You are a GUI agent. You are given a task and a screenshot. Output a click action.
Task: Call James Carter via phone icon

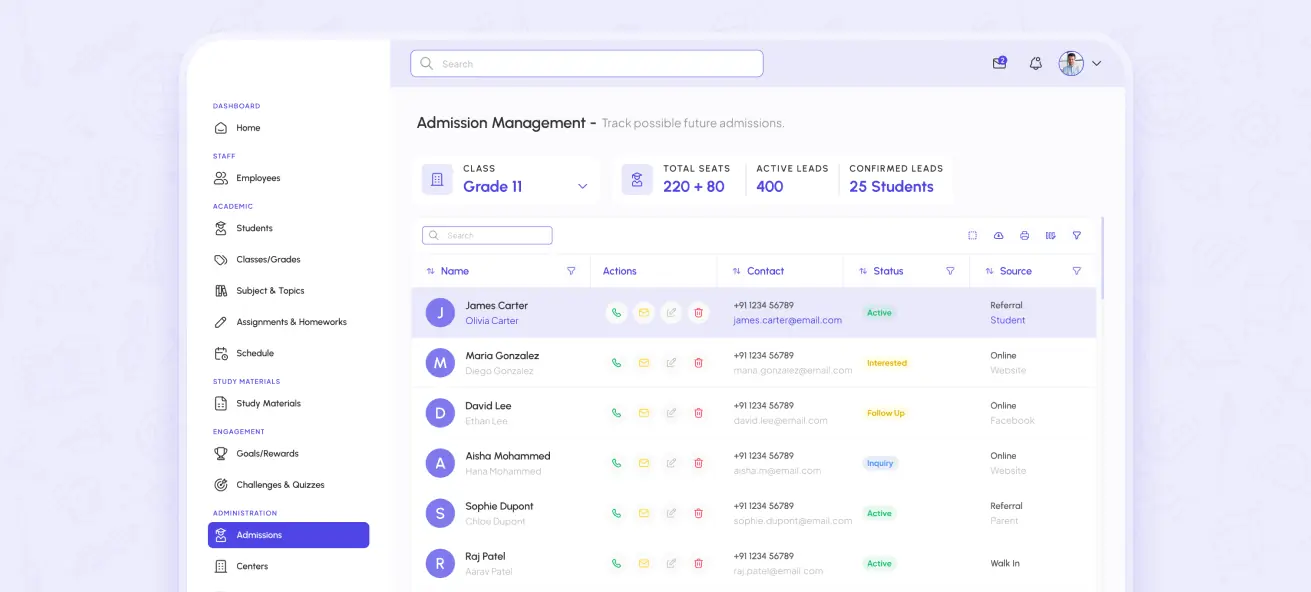616,313
